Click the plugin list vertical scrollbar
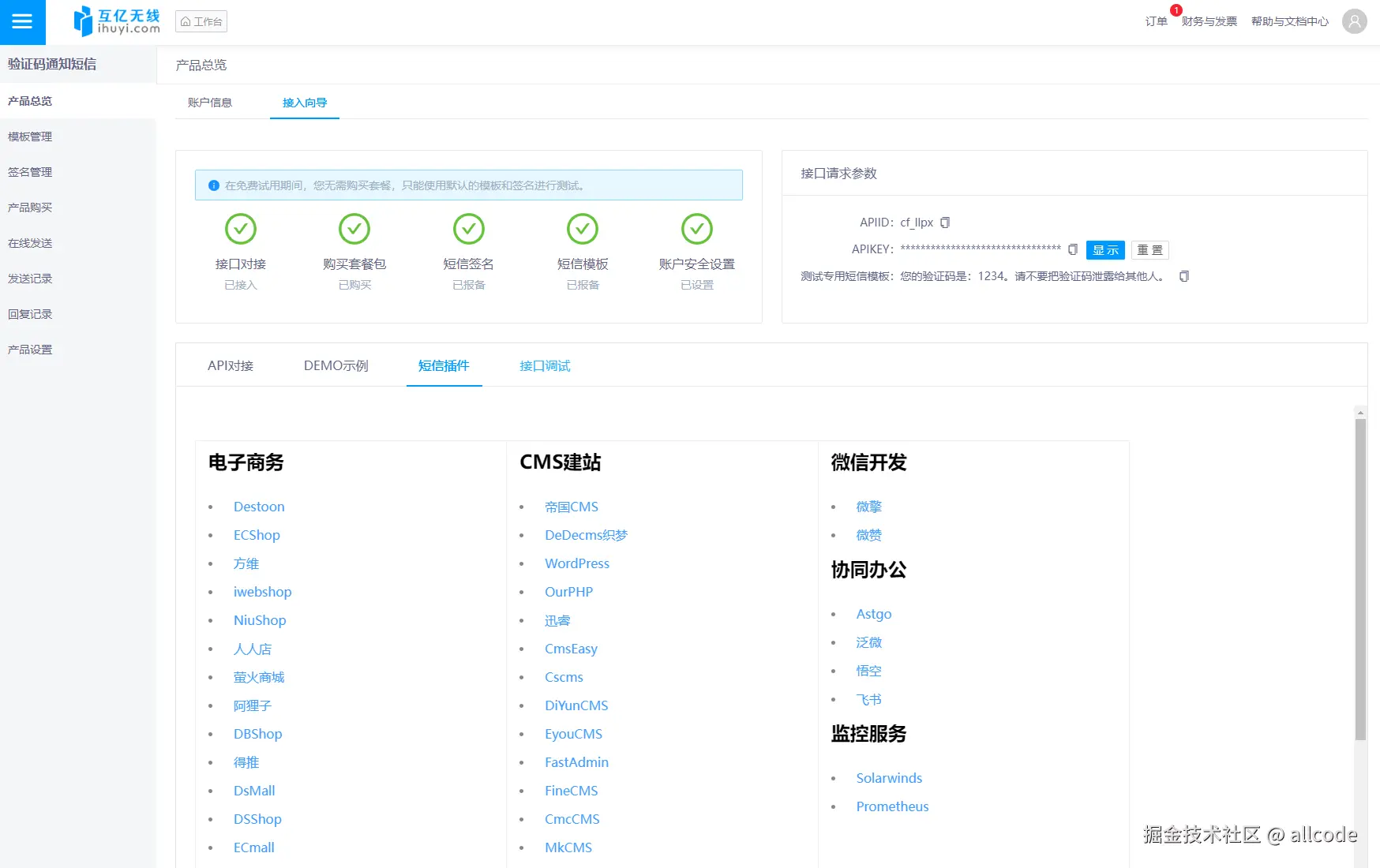Screen dimensions: 1380x868 tap(1360, 579)
